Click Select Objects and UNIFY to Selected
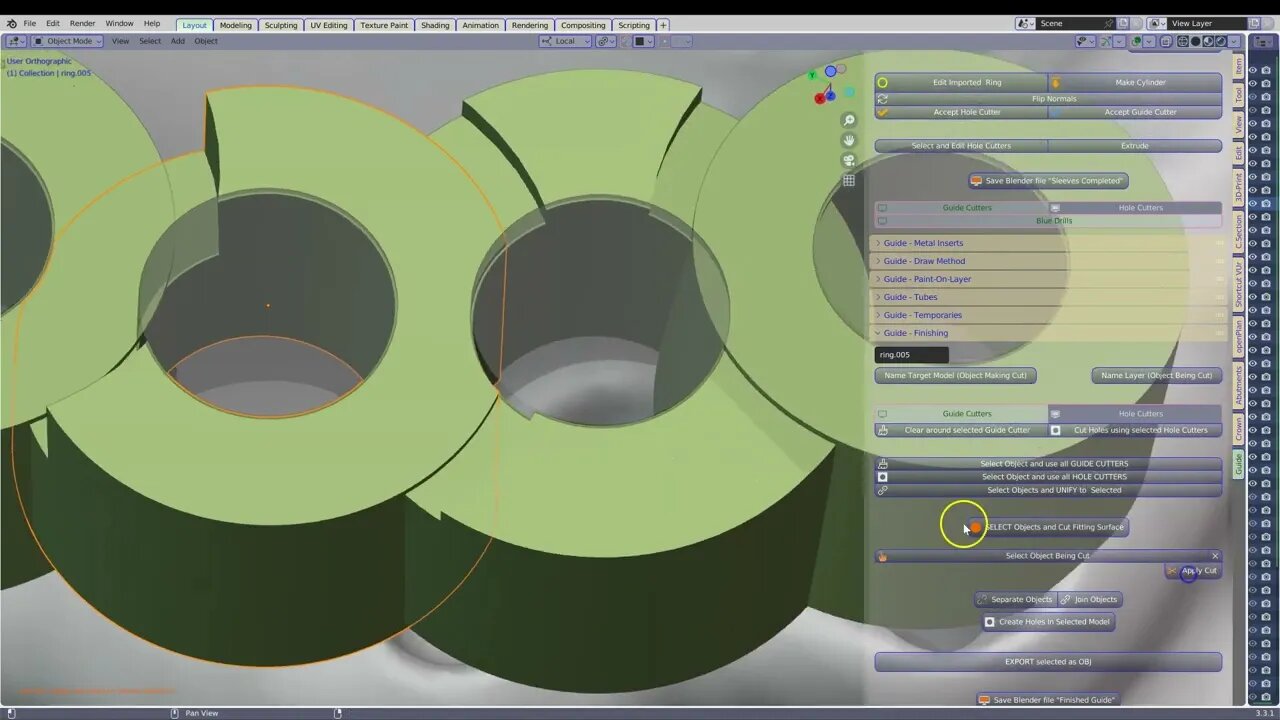1280x720 pixels. click(1048, 490)
